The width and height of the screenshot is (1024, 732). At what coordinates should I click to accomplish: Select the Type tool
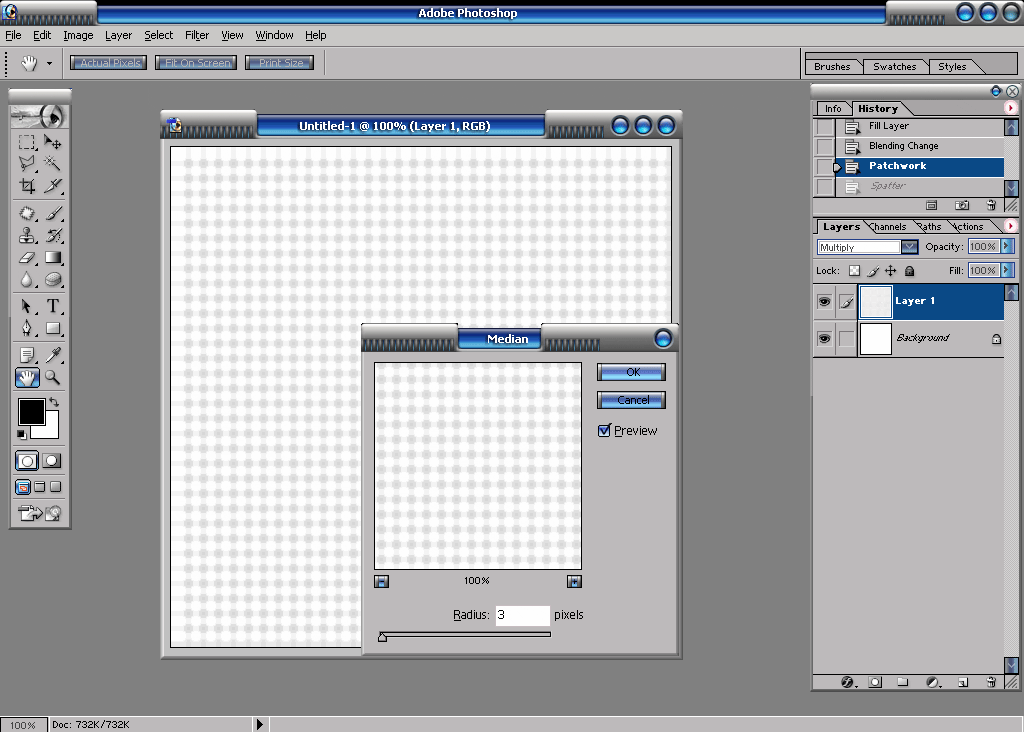(x=52, y=306)
